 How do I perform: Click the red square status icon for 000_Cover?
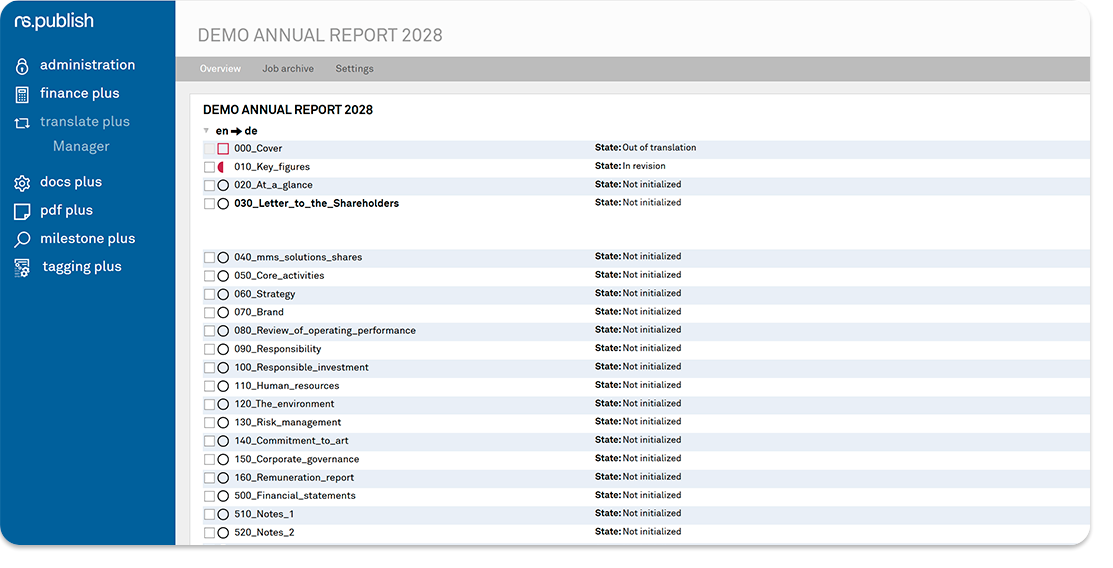click(223, 149)
